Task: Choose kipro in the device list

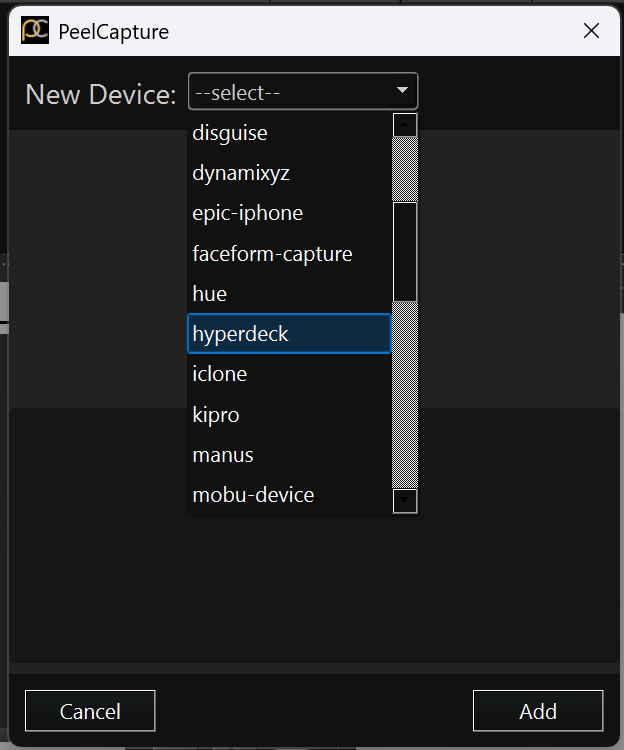Action: [x=289, y=415]
